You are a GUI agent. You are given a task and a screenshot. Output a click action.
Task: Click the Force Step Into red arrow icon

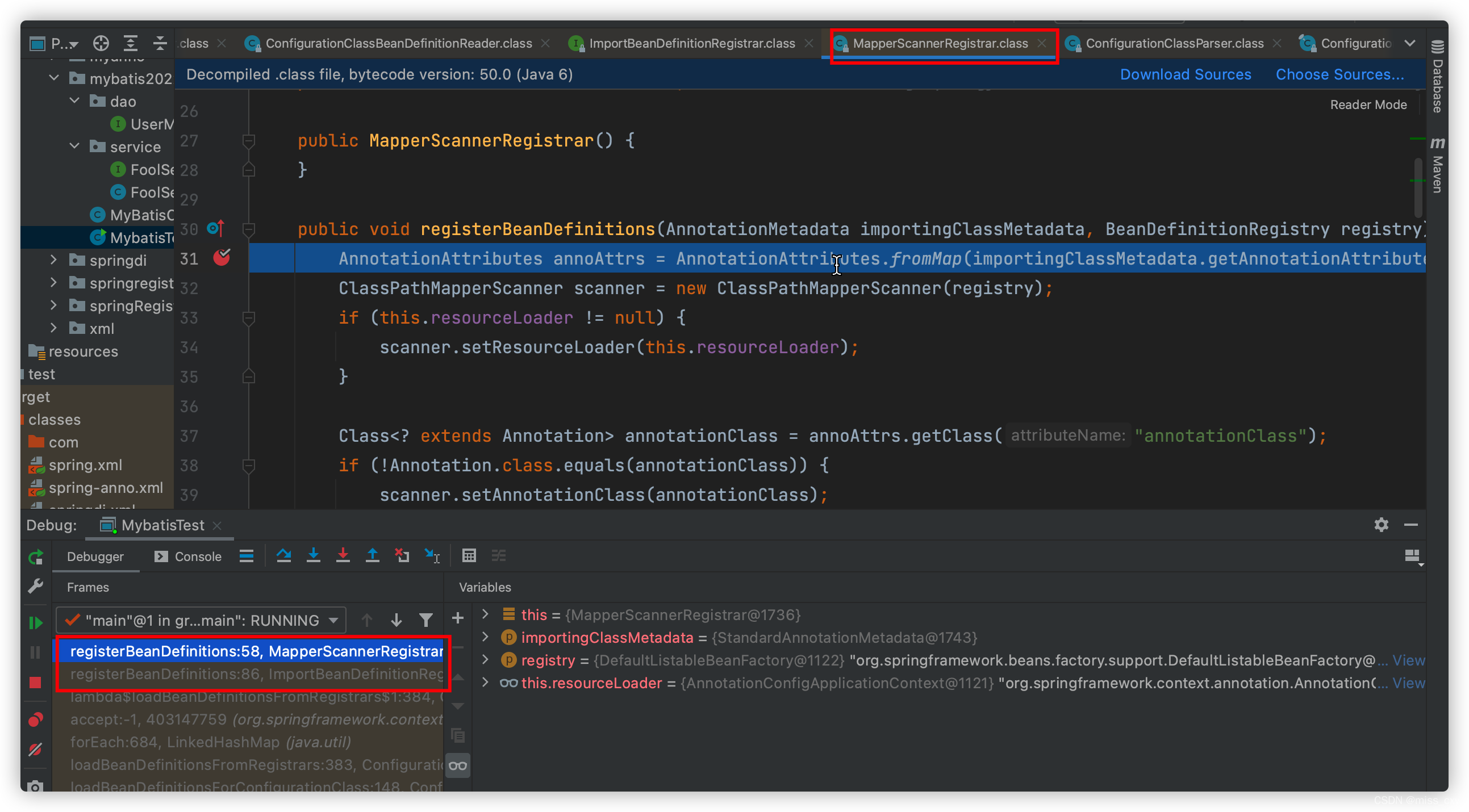(x=343, y=555)
